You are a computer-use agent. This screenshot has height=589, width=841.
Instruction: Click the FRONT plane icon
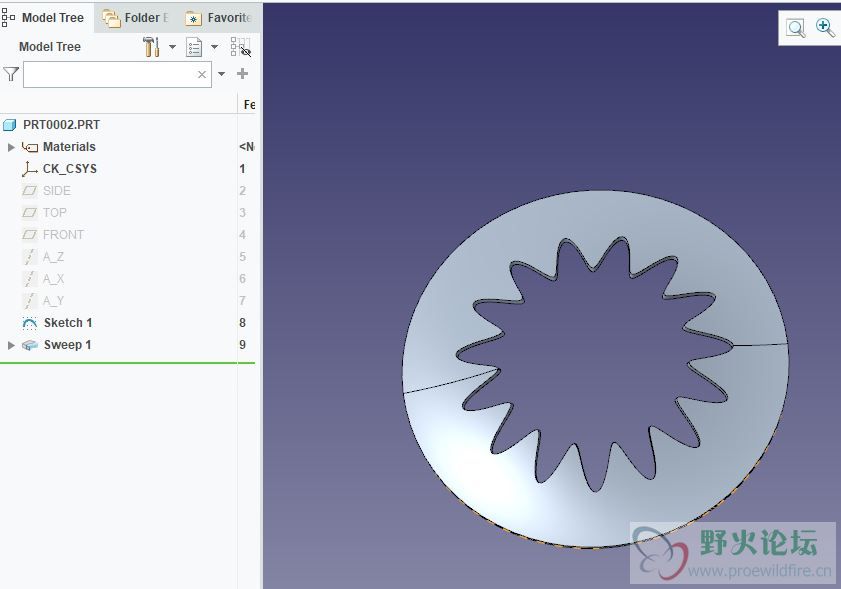29,235
